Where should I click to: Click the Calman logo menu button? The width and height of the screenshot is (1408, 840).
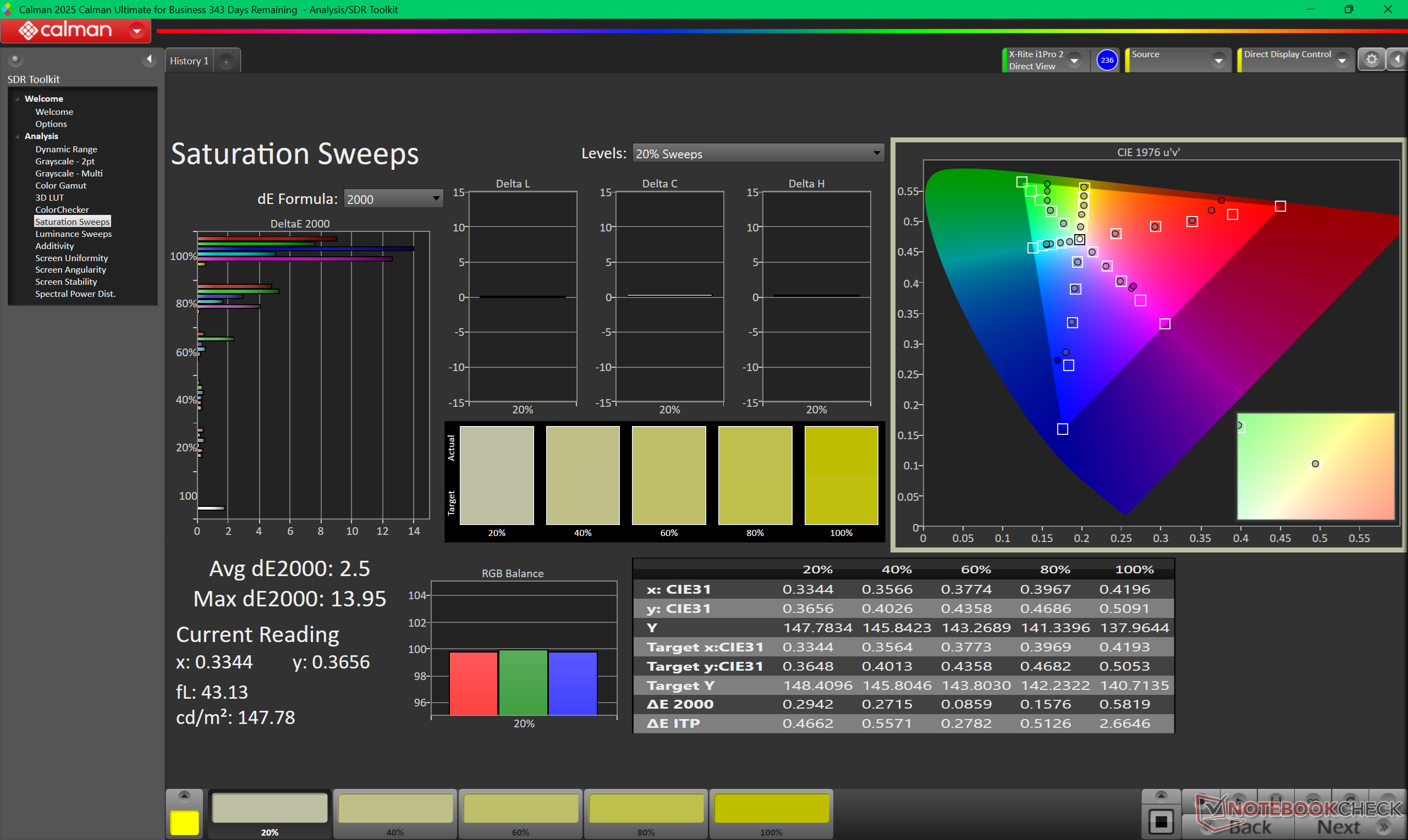[x=76, y=30]
